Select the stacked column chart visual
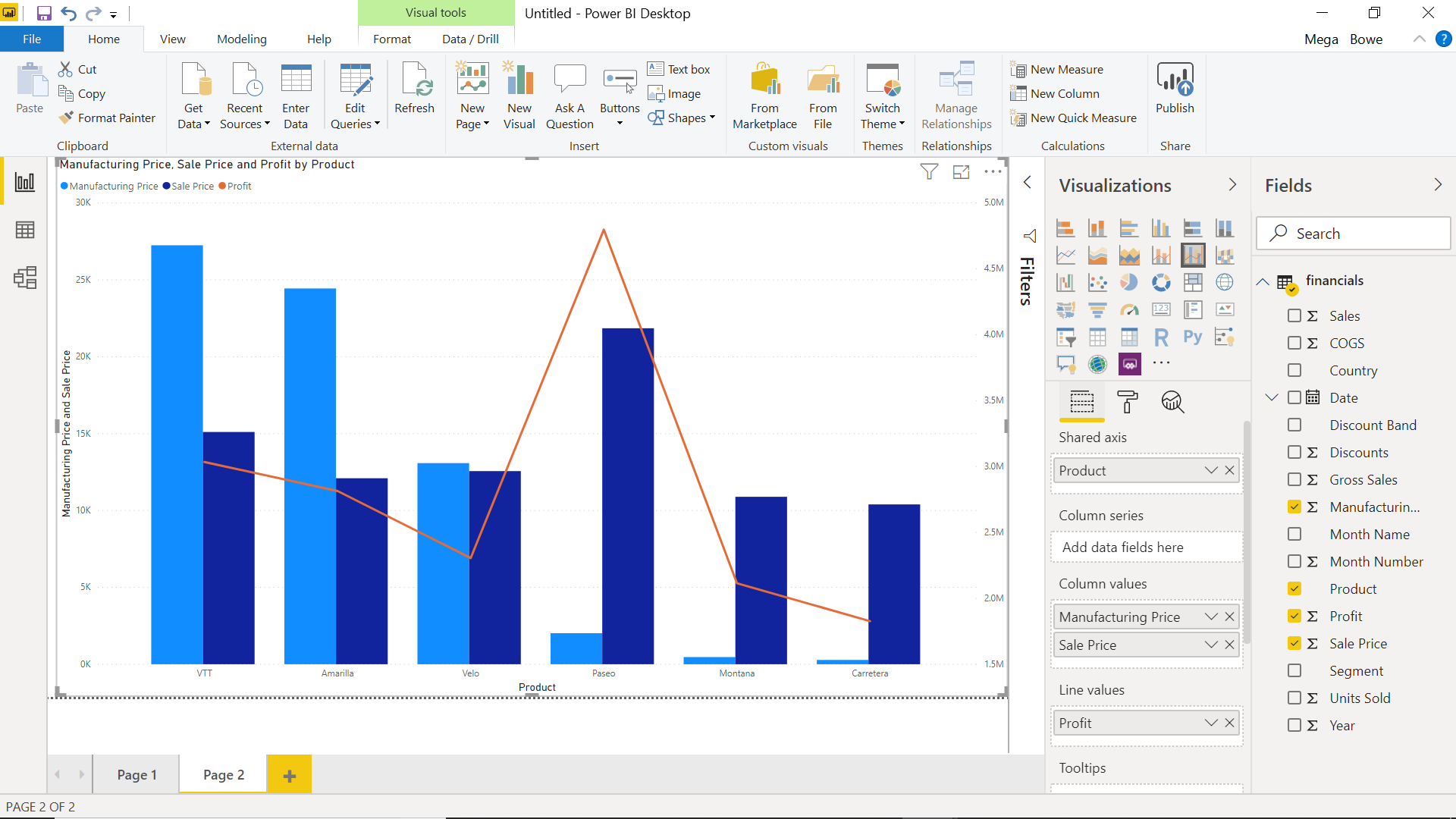 click(1097, 227)
